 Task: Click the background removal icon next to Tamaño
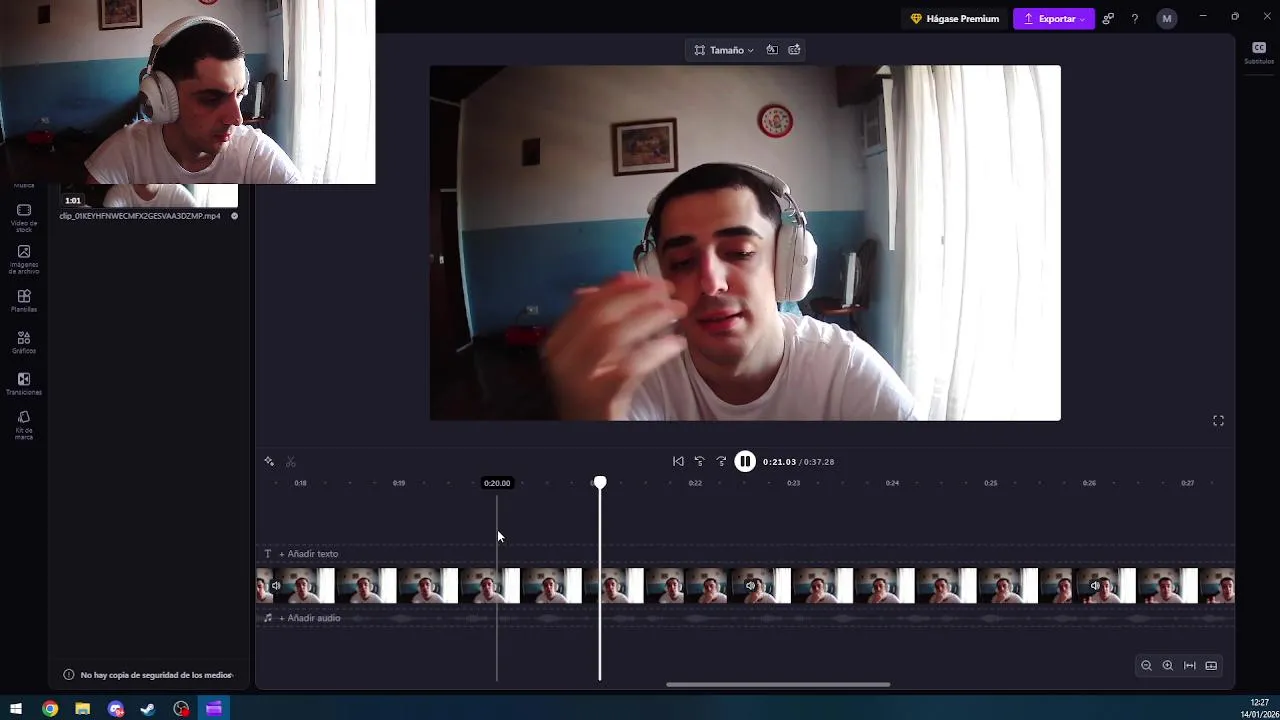[772, 50]
